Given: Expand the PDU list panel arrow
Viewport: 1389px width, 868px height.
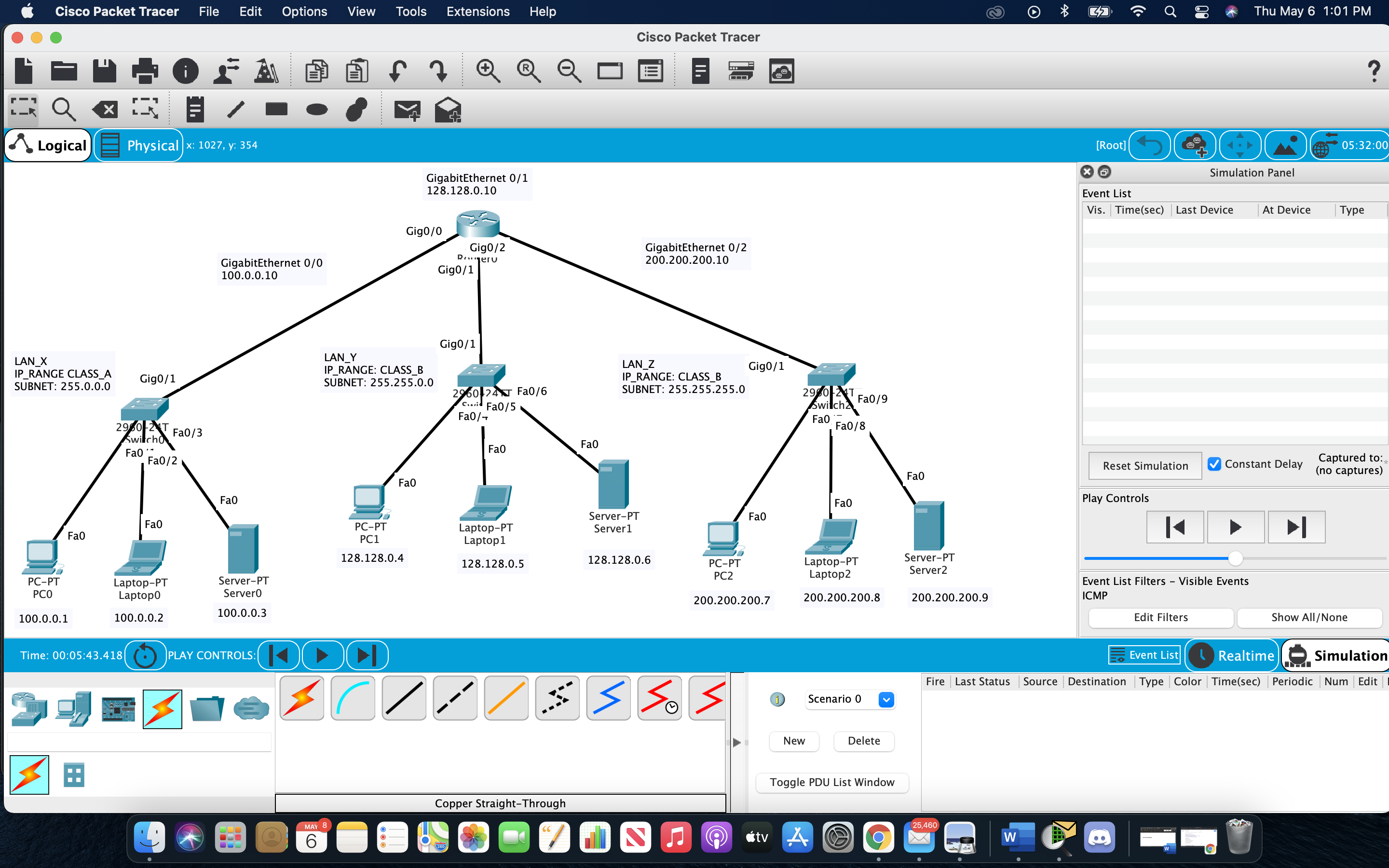Looking at the screenshot, I should click(x=737, y=742).
